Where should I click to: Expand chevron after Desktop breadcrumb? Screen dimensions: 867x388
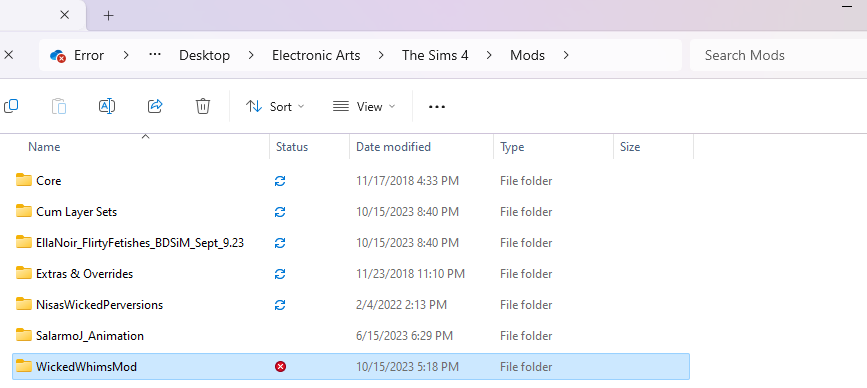click(x=251, y=55)
